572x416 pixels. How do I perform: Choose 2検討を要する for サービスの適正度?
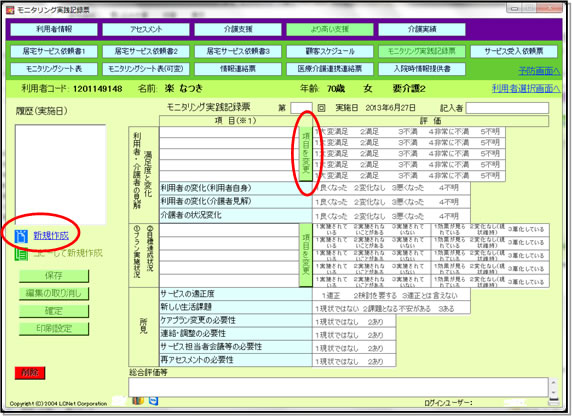pos(375,296)
